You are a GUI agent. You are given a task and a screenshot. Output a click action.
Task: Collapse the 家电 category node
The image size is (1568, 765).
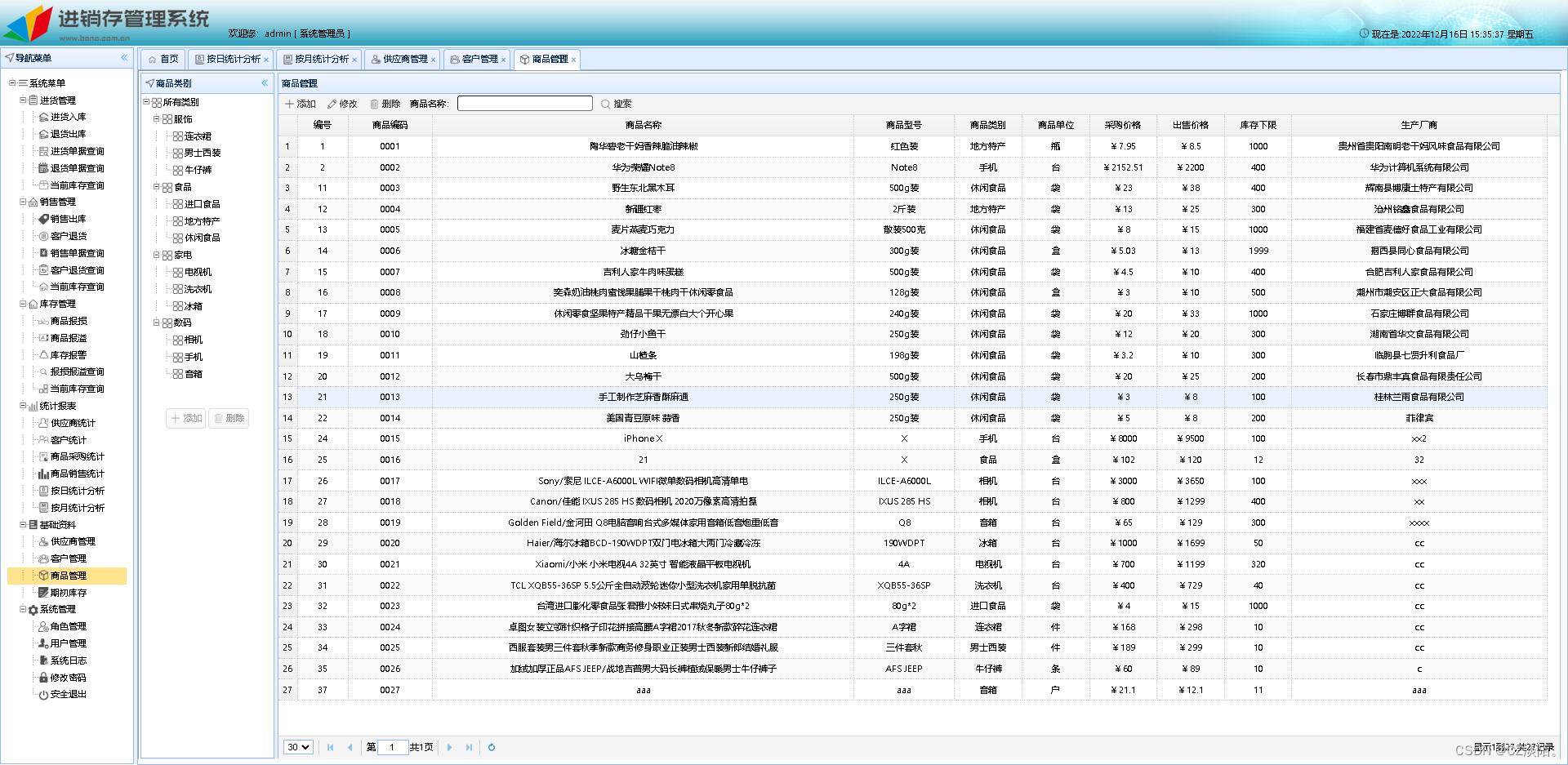(157, 255)
